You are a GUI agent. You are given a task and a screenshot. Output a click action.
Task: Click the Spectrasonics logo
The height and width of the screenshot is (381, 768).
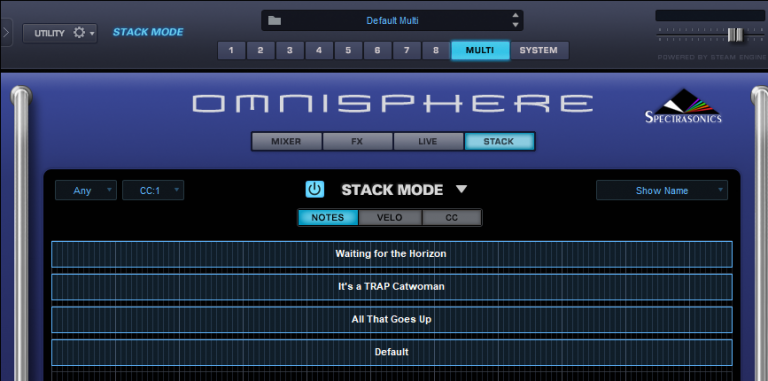click(x=683, y=106)
